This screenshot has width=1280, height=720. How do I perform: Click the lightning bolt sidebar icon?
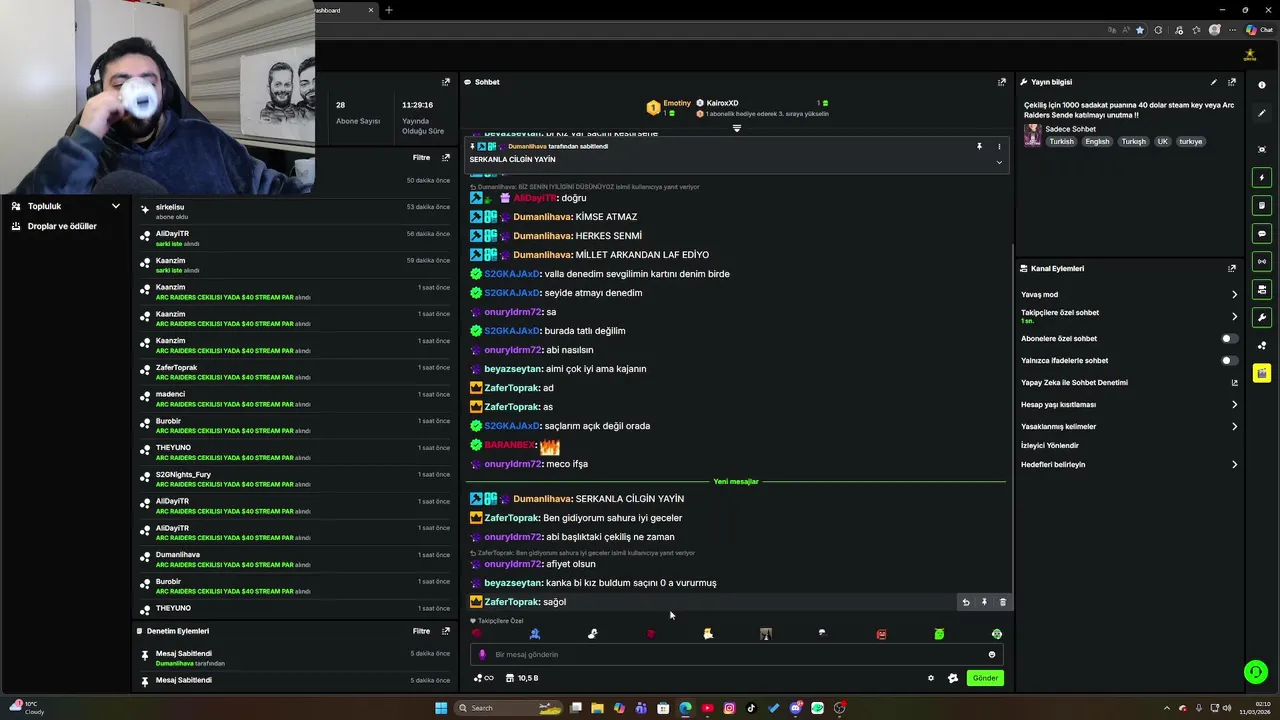click(1262, 177)
